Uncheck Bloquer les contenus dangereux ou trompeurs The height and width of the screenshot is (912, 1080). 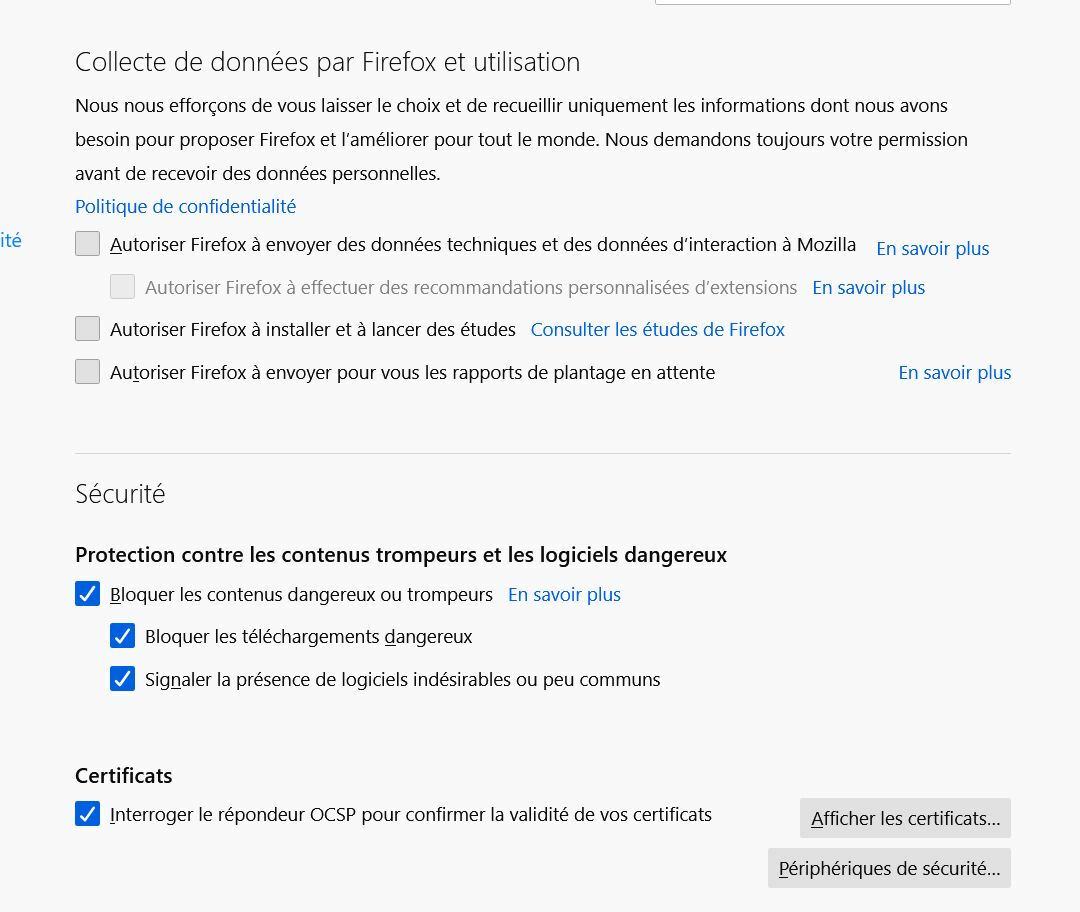pyautogui.click(x=88, y=594)
